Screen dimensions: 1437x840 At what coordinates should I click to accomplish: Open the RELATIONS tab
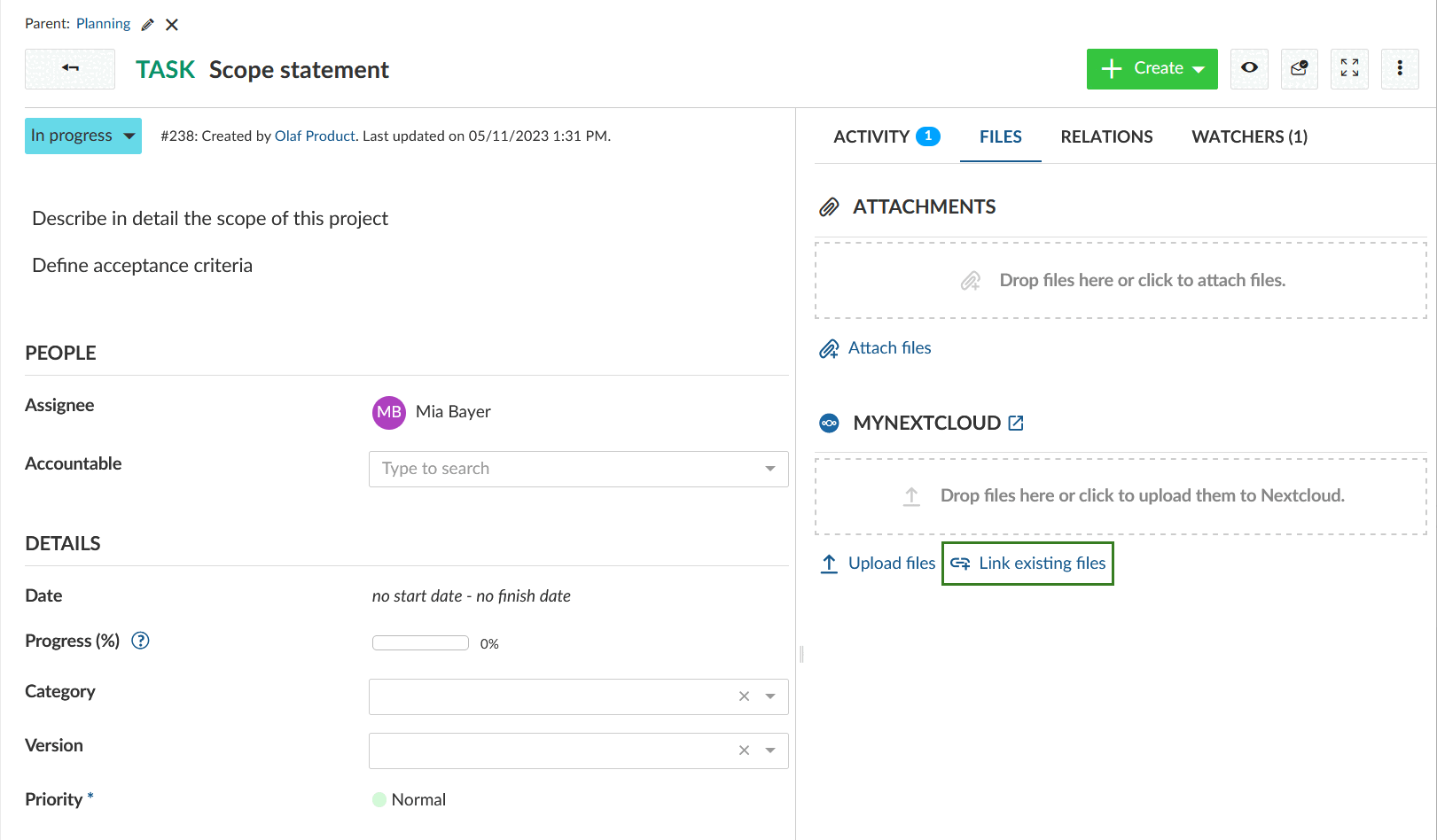click(1106, 136)
